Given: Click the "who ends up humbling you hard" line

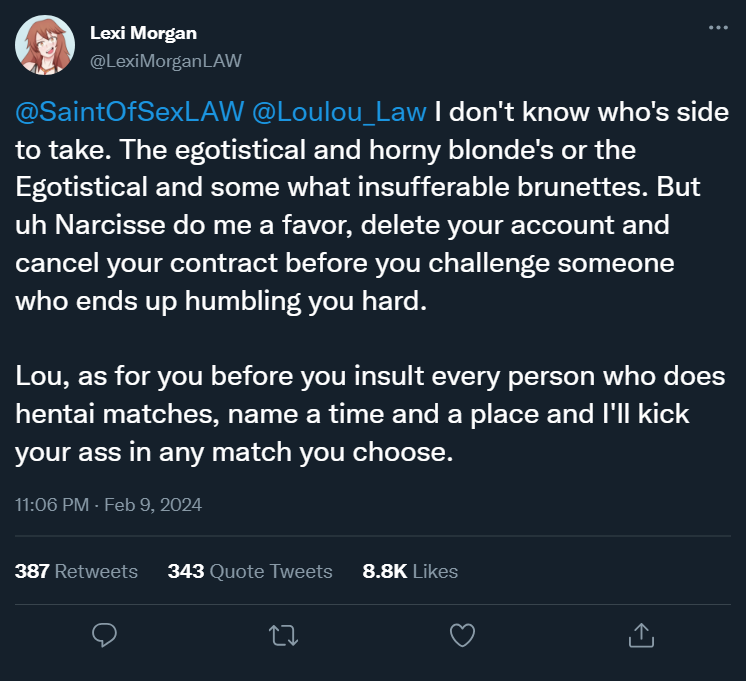Looking at the screenshot, I should 220,301.
